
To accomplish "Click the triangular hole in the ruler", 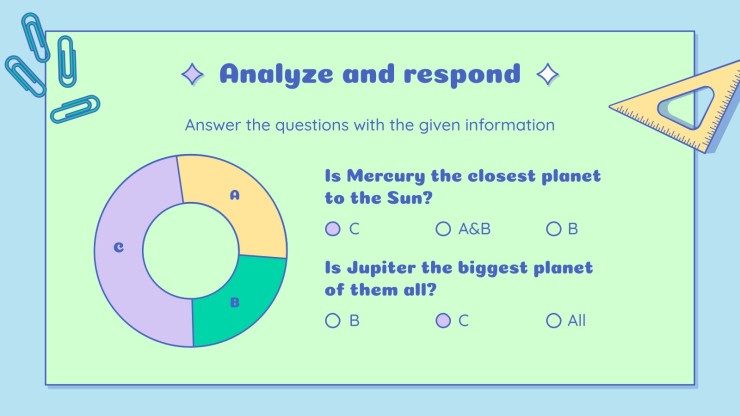I will [x=688, y=107].
